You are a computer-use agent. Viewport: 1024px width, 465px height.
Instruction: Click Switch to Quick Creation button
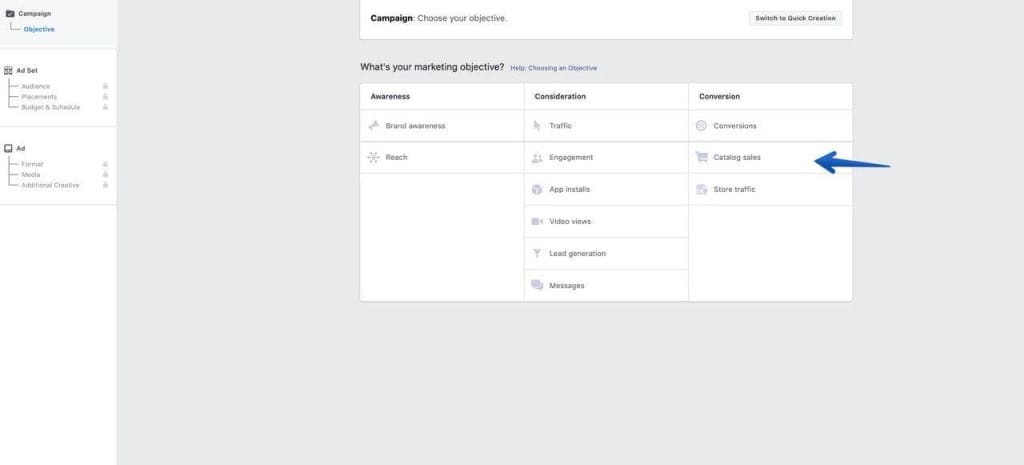(x=795, y=18)
